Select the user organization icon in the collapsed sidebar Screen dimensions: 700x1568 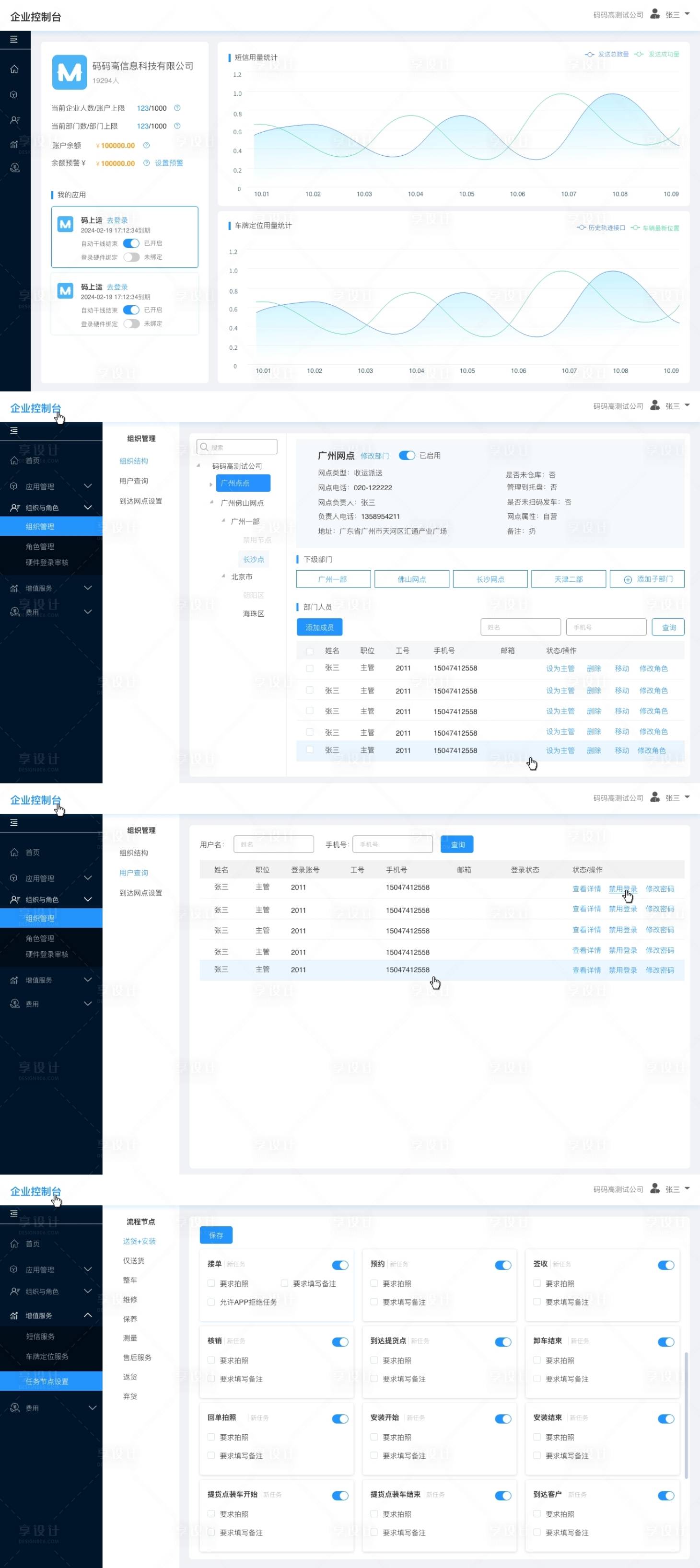pos(14,120)
